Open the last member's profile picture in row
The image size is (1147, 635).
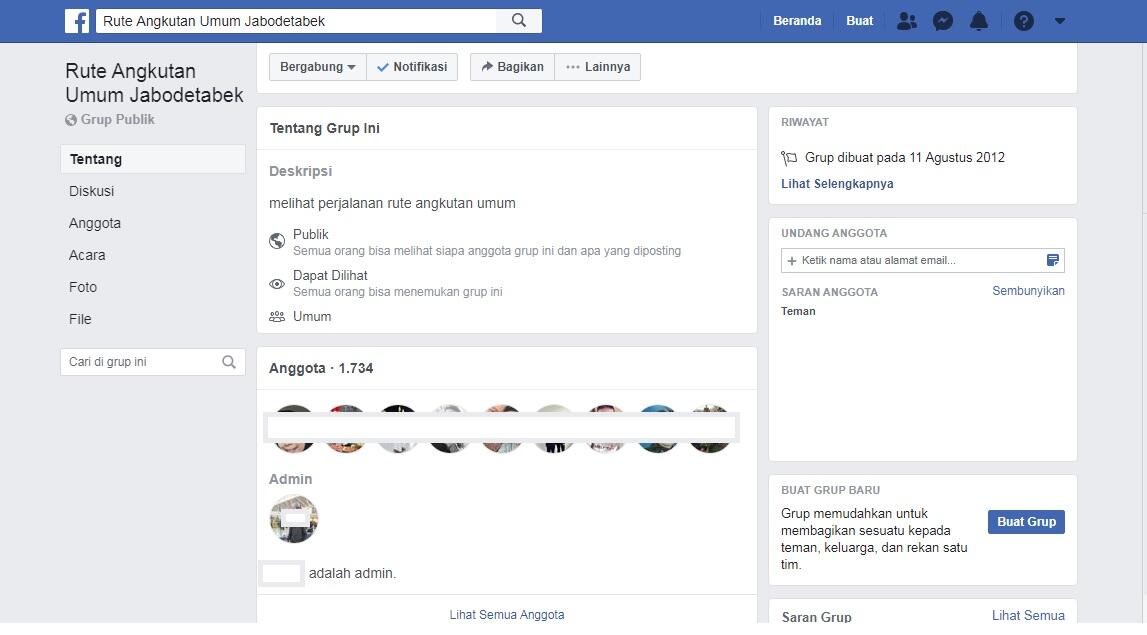click(709, 429)
